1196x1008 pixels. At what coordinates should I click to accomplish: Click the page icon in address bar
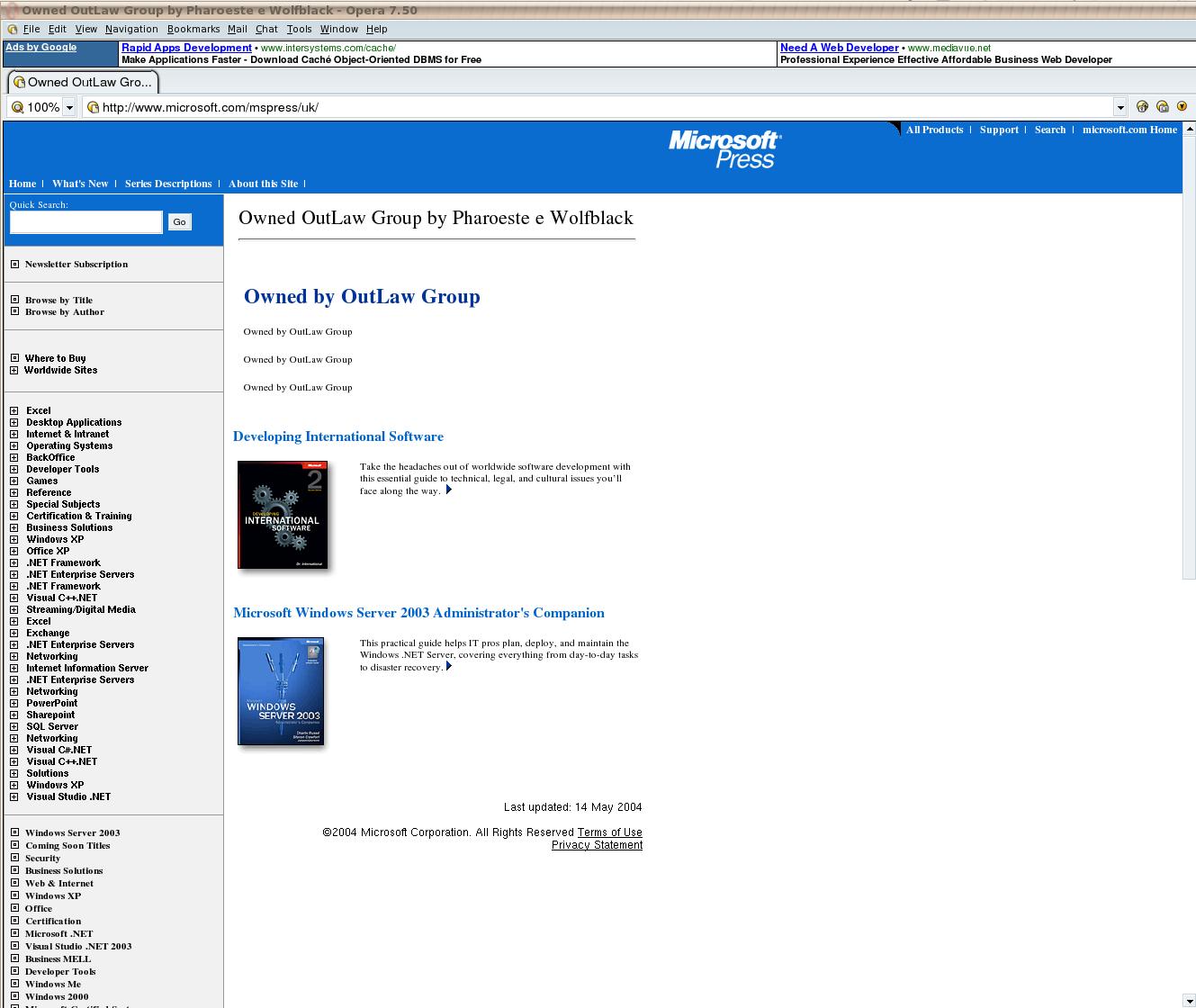pyautogui.click(x=92, y=107)
